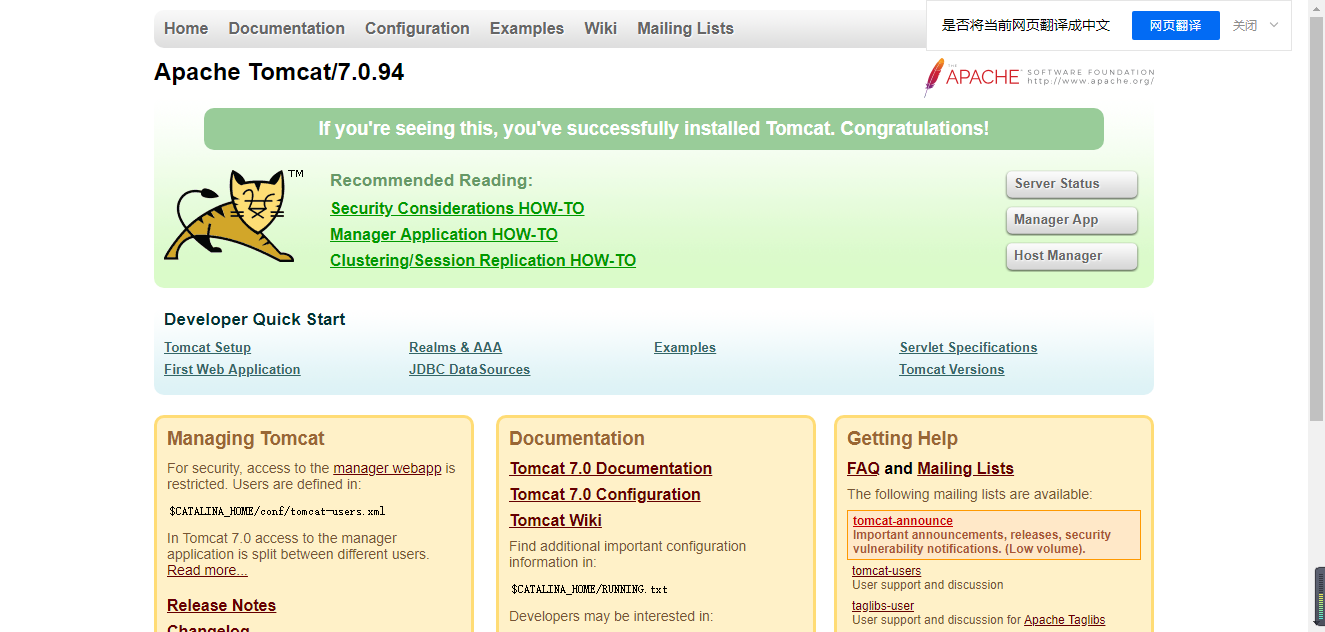Open the Manager App button

click(1072, 220)
